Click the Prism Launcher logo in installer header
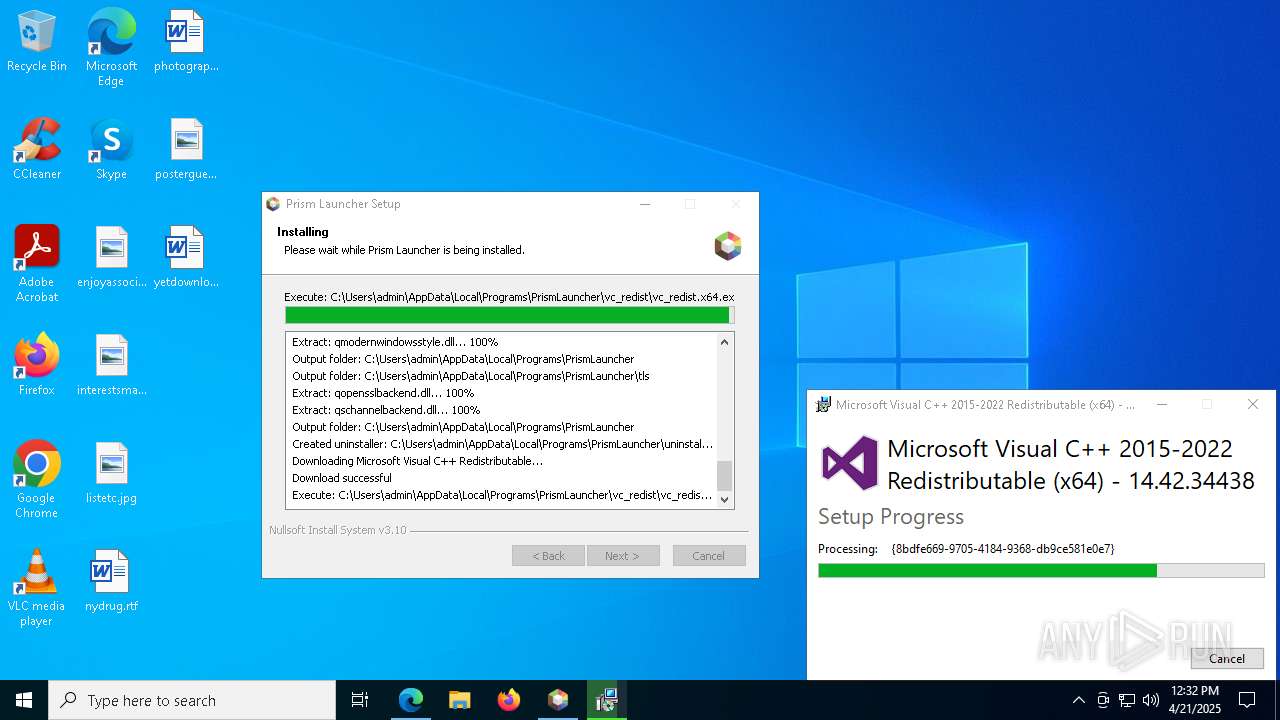Screen dimensions: 1280x720 coord(728,245)
